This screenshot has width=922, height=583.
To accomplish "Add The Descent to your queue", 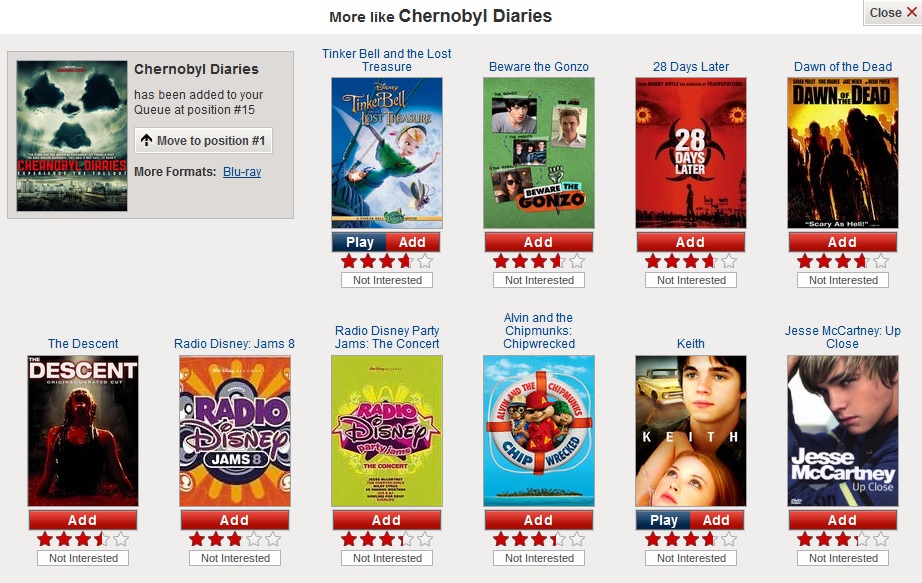I will (x=82, y=520).
